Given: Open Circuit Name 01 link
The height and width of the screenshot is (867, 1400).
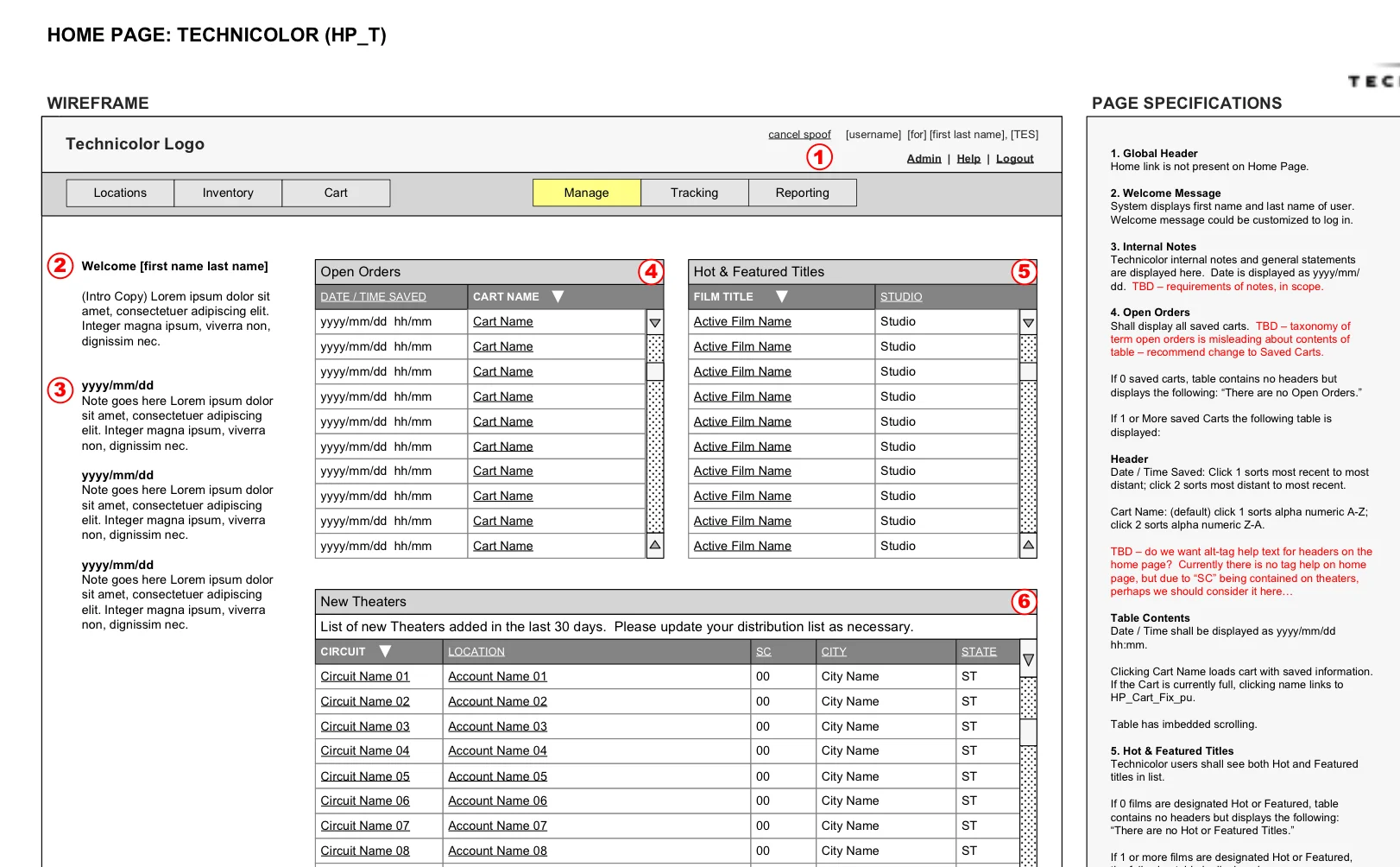Looking at the screenshot, I should click(365, 676).
